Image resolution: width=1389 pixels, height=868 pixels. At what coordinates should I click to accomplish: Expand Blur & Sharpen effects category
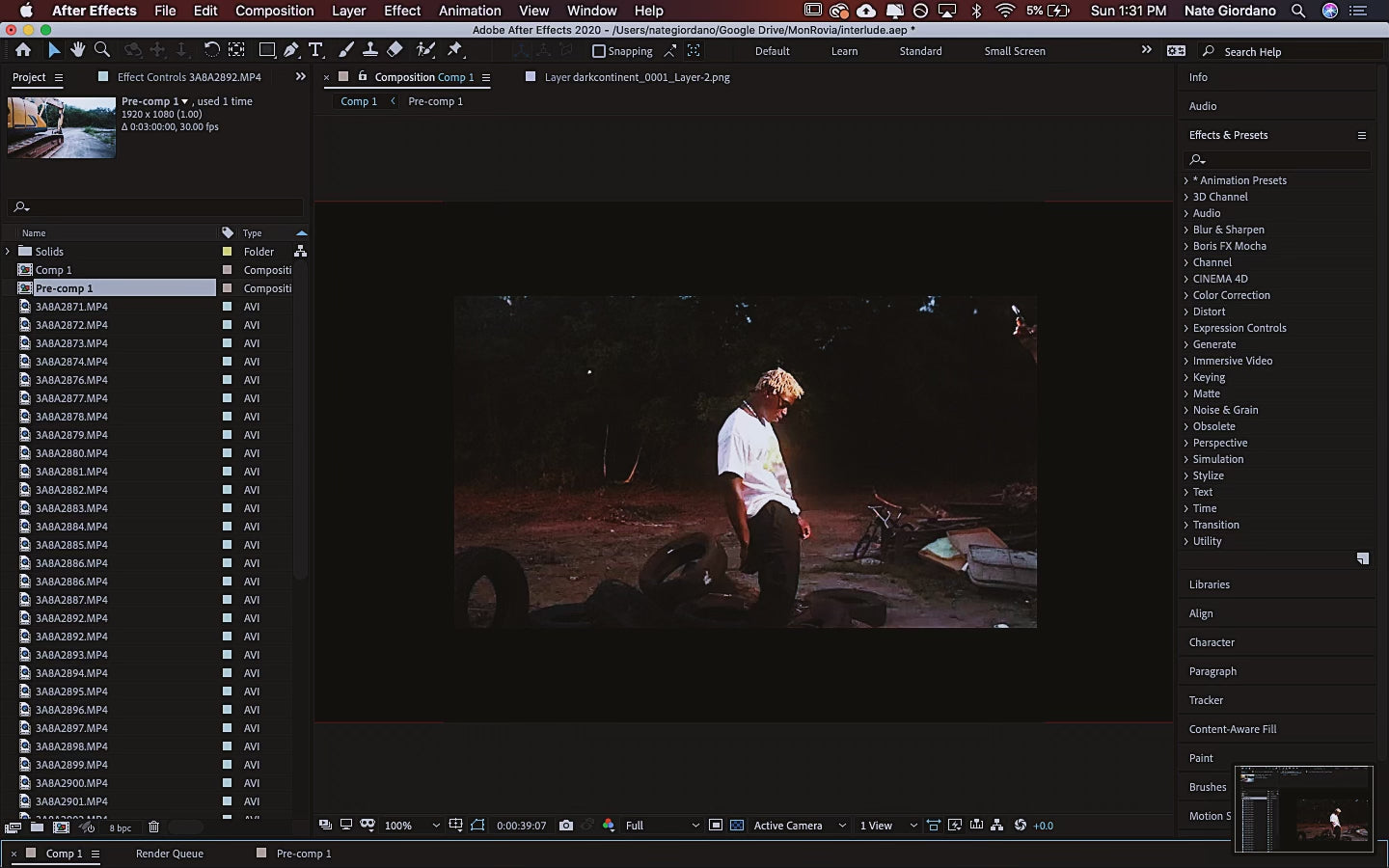1186,230
